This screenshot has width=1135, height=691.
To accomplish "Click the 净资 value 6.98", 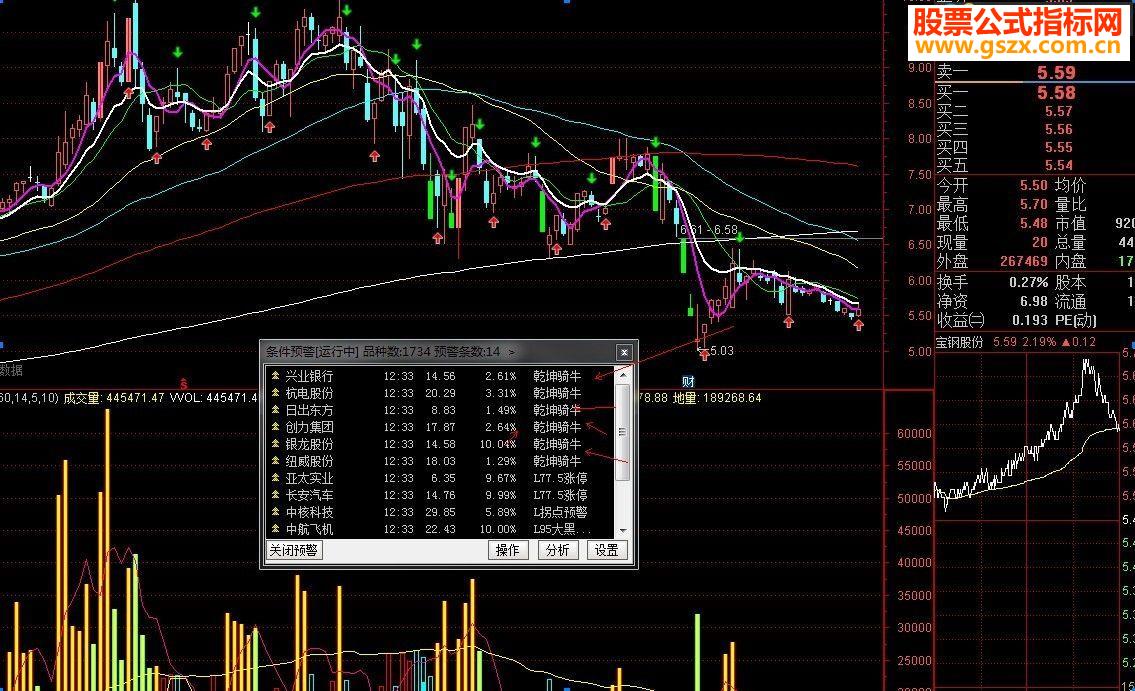I will point(1034,301).
